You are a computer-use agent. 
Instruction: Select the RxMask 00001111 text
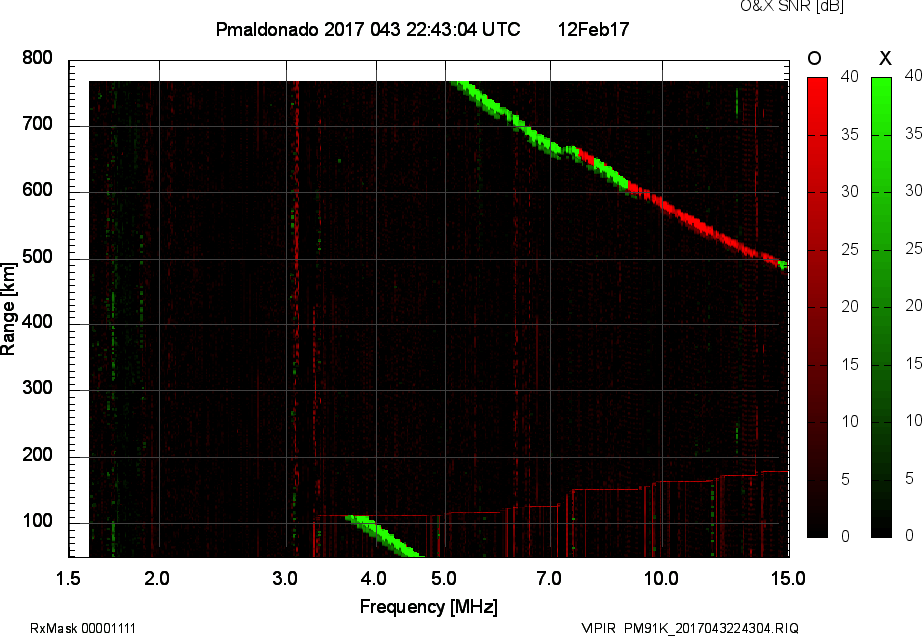tap(83, 628)
